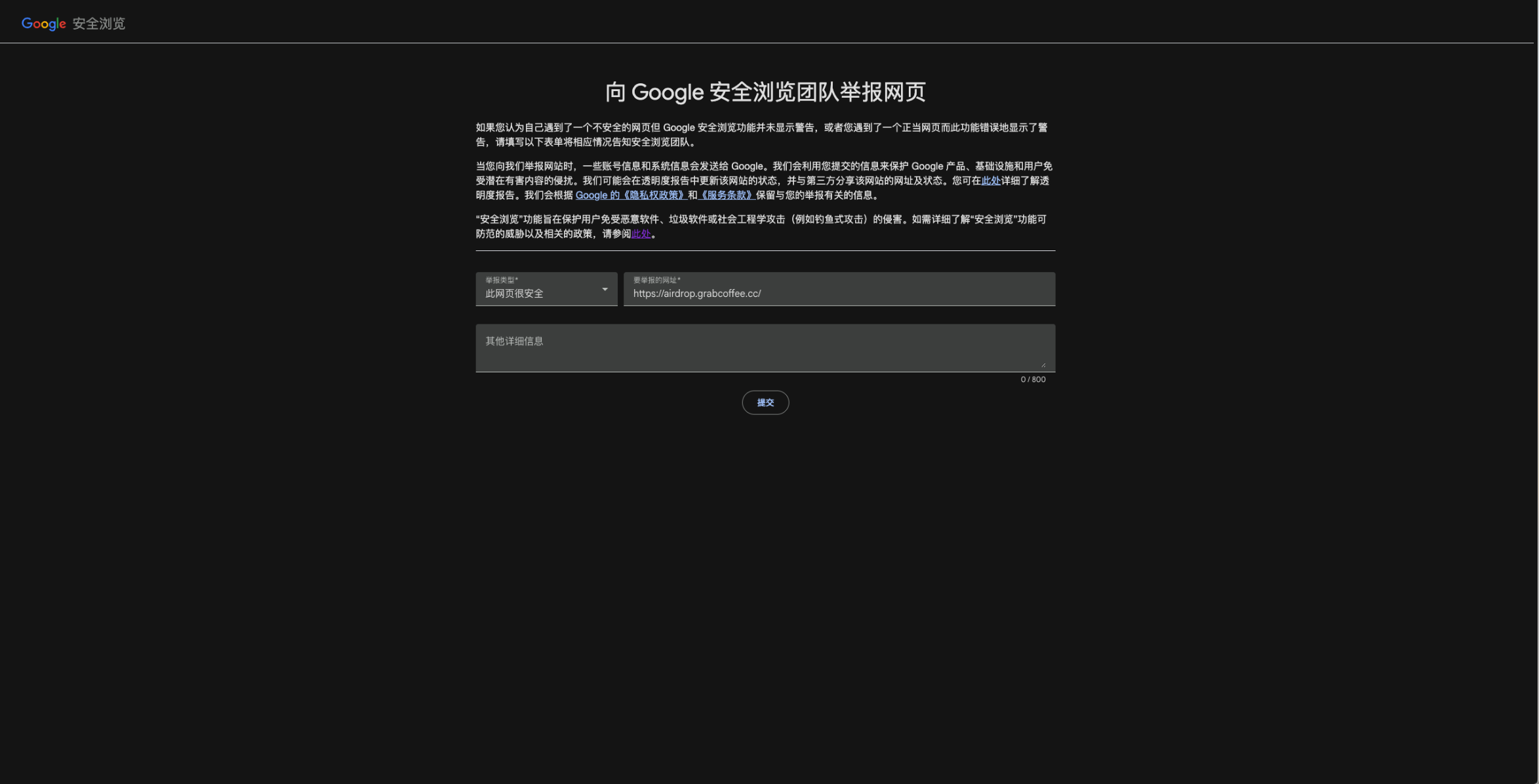This screenshot has height=784, width=1539.
Task: Click the 要举报的网址 URL input field
Action: coord(905,289)
